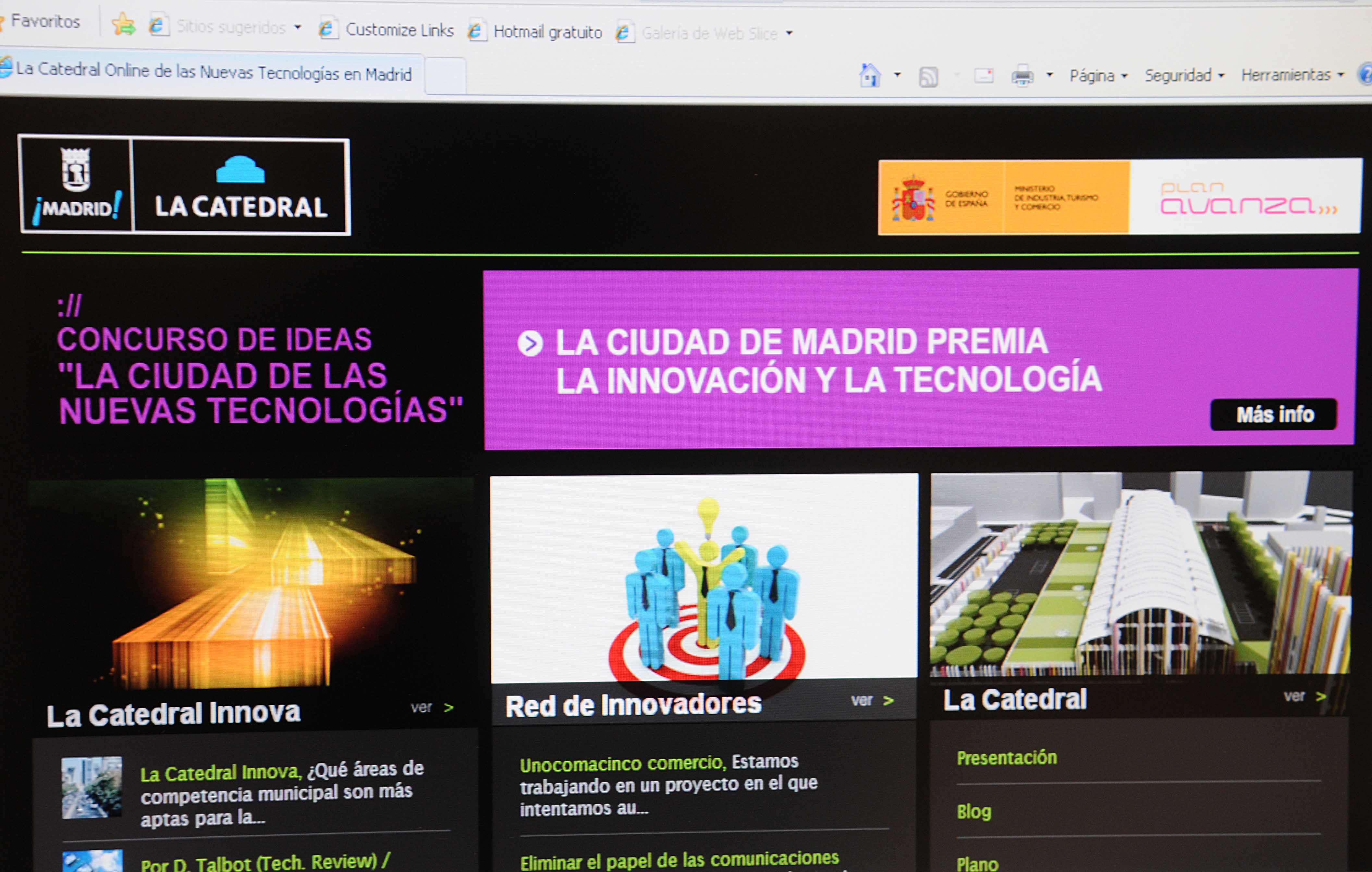Click the printer icon in toolbar
Image resolution: width=1372 pixels, height=872 pixels.
pos(1022,75)
